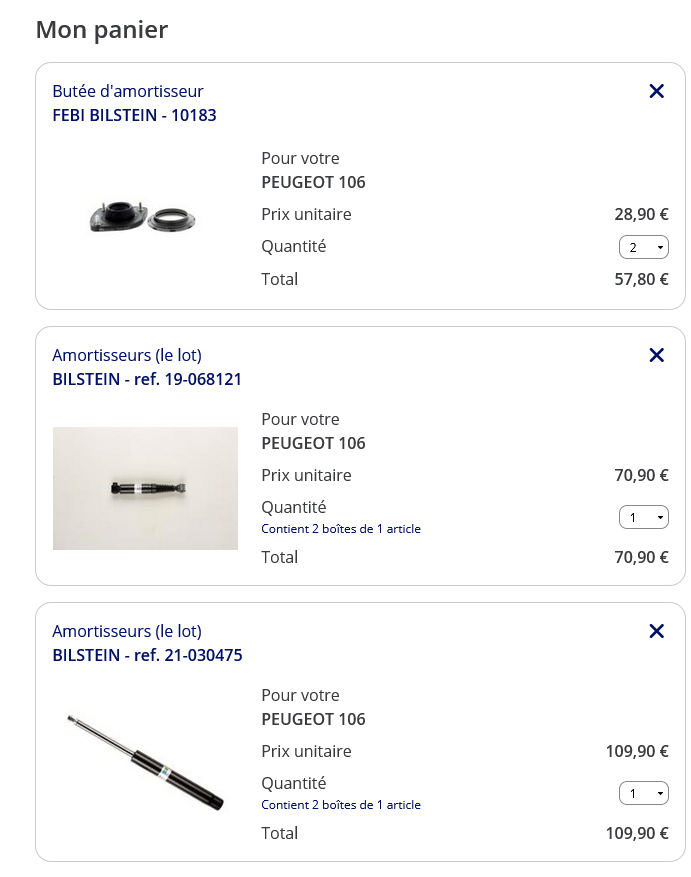Remove the FEBI BILSTEIN 10183 item
This screenshot has height=877, width=691.
click(x=657, y=91)
